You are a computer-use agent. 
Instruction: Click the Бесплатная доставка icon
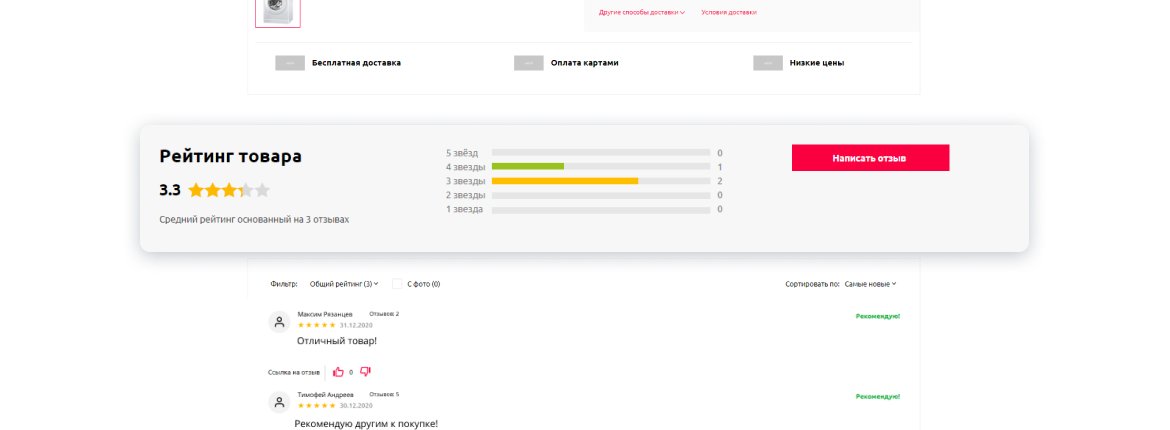290,63
